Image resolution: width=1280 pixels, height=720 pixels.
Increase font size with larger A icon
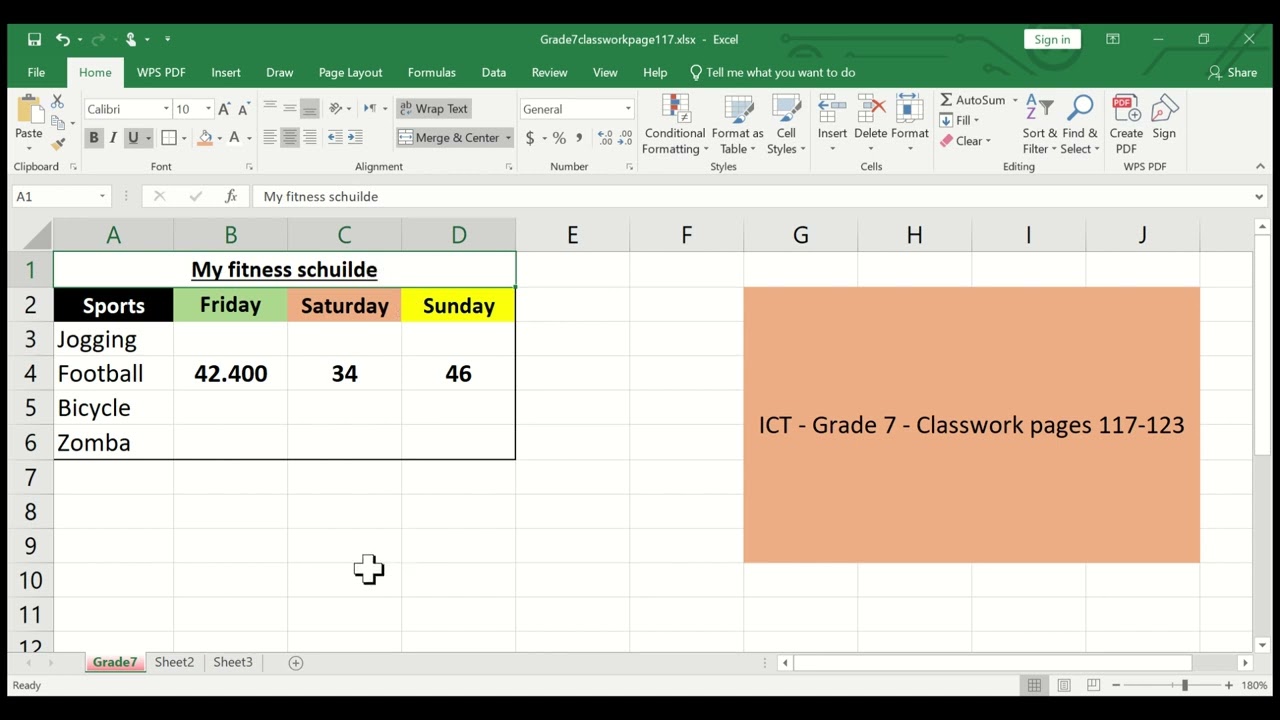coord(224,109)
